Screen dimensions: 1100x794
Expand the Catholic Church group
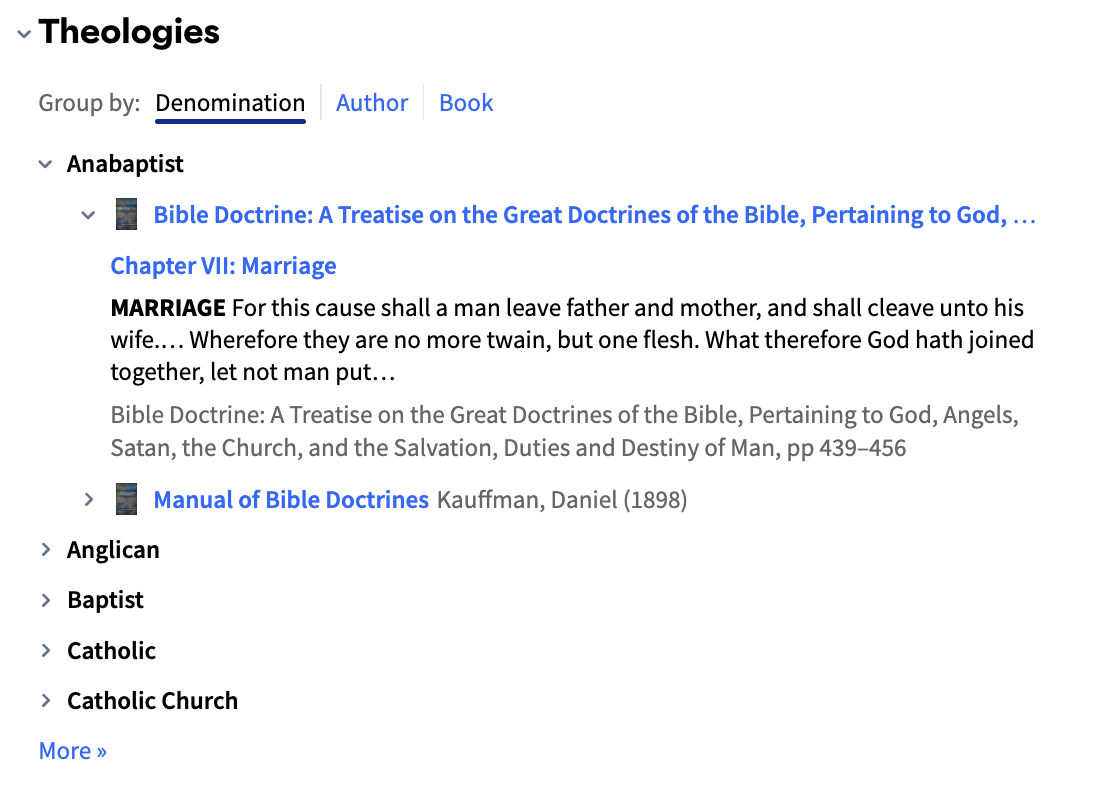(x=46, y=700)
